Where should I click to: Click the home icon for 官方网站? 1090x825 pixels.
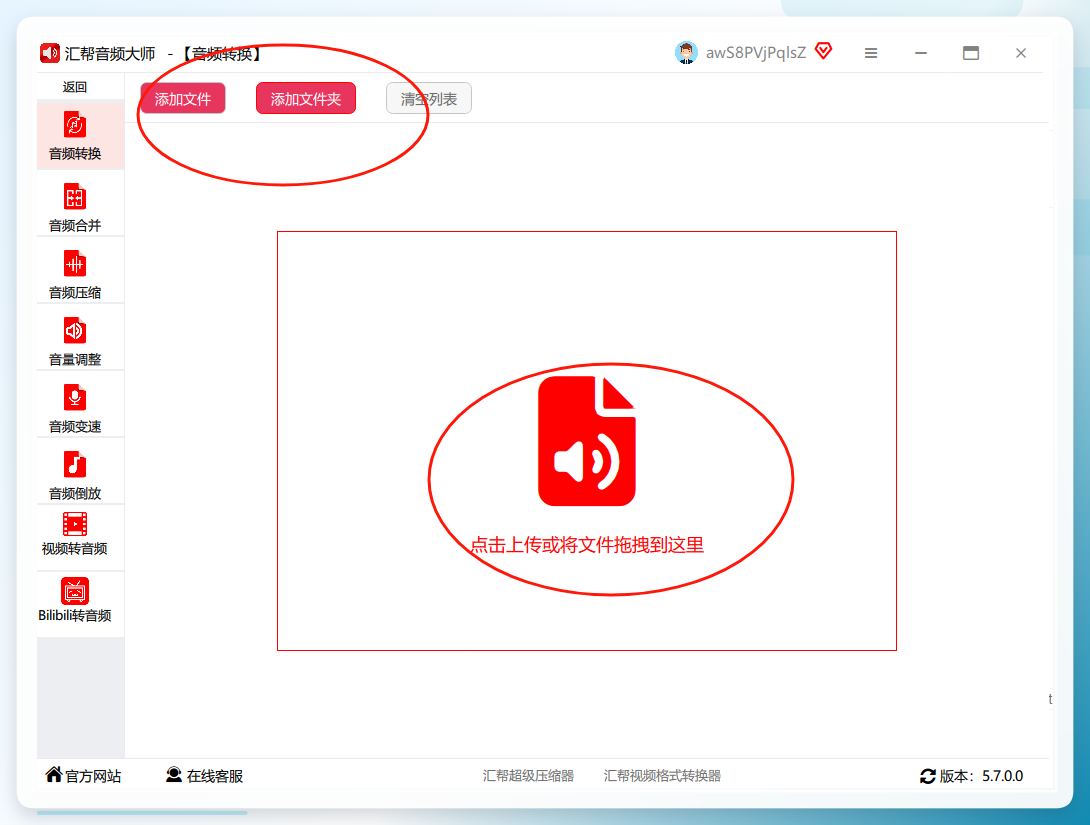point(54,774)
